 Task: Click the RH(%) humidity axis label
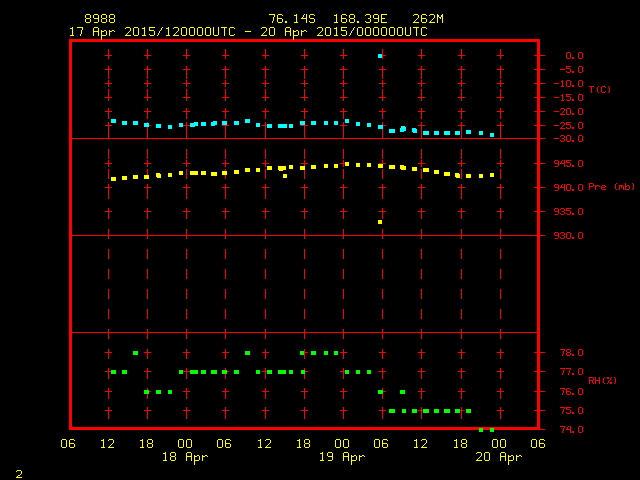point(601,381)
